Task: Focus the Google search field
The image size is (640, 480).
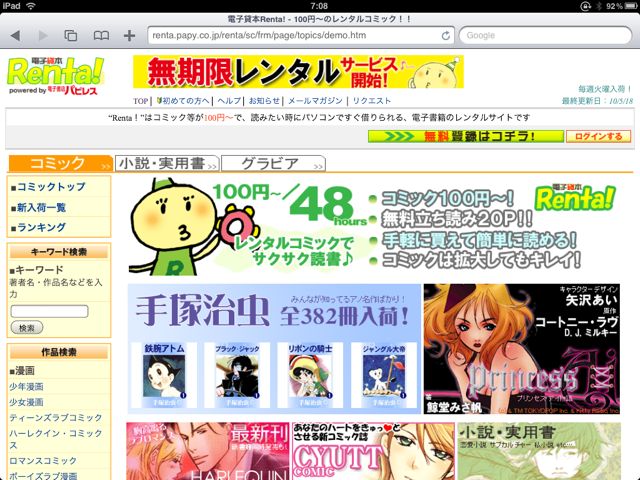Action: [545, 36]
